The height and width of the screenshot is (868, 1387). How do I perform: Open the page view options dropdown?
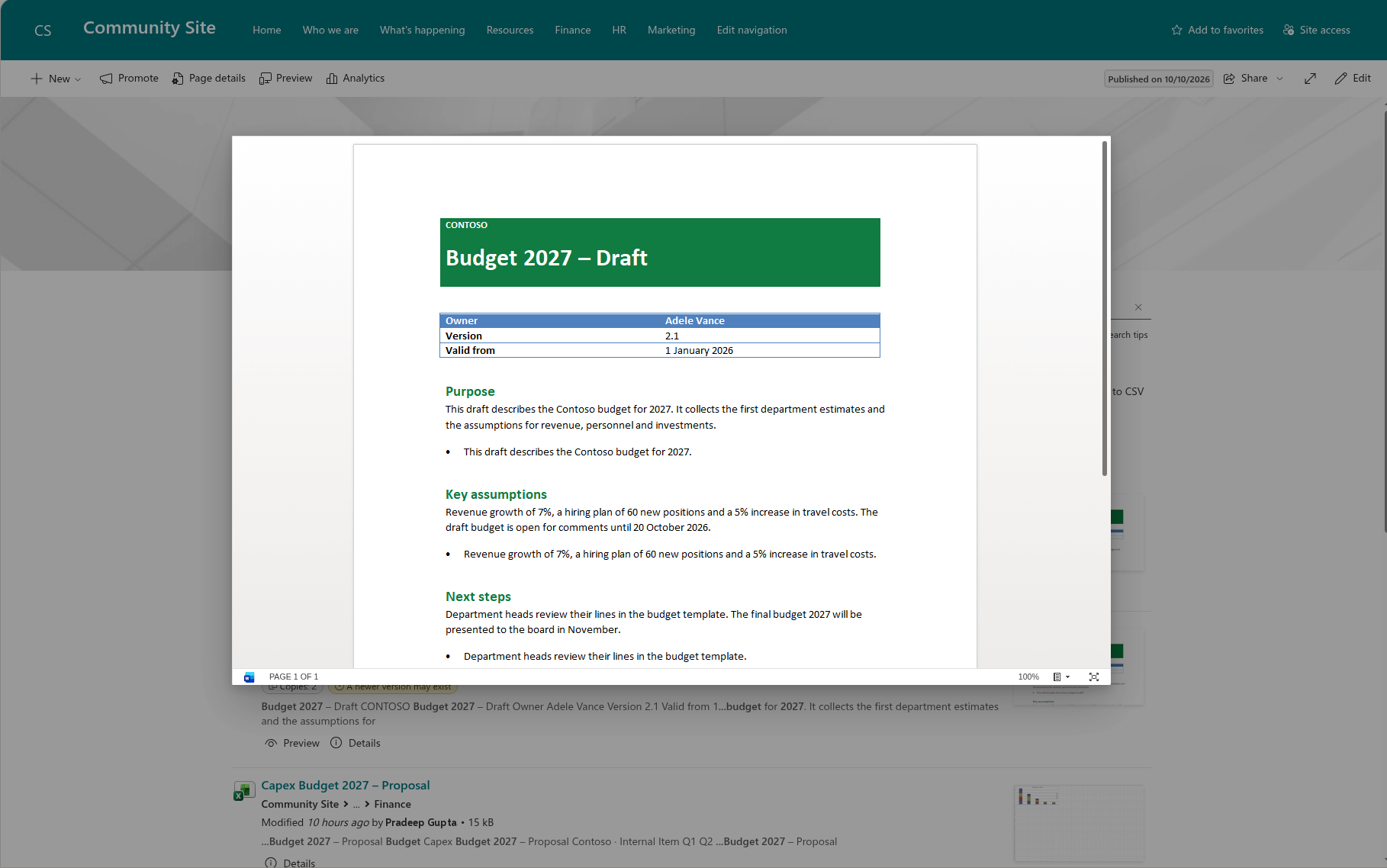(x=1061, y=677)
